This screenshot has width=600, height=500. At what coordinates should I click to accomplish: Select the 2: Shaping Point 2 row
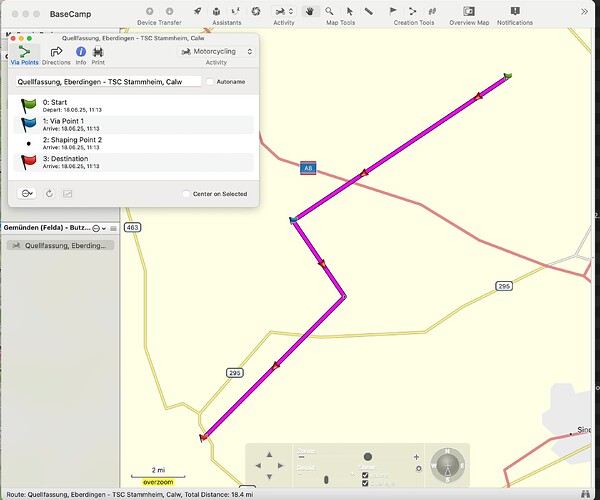[133, 143]
